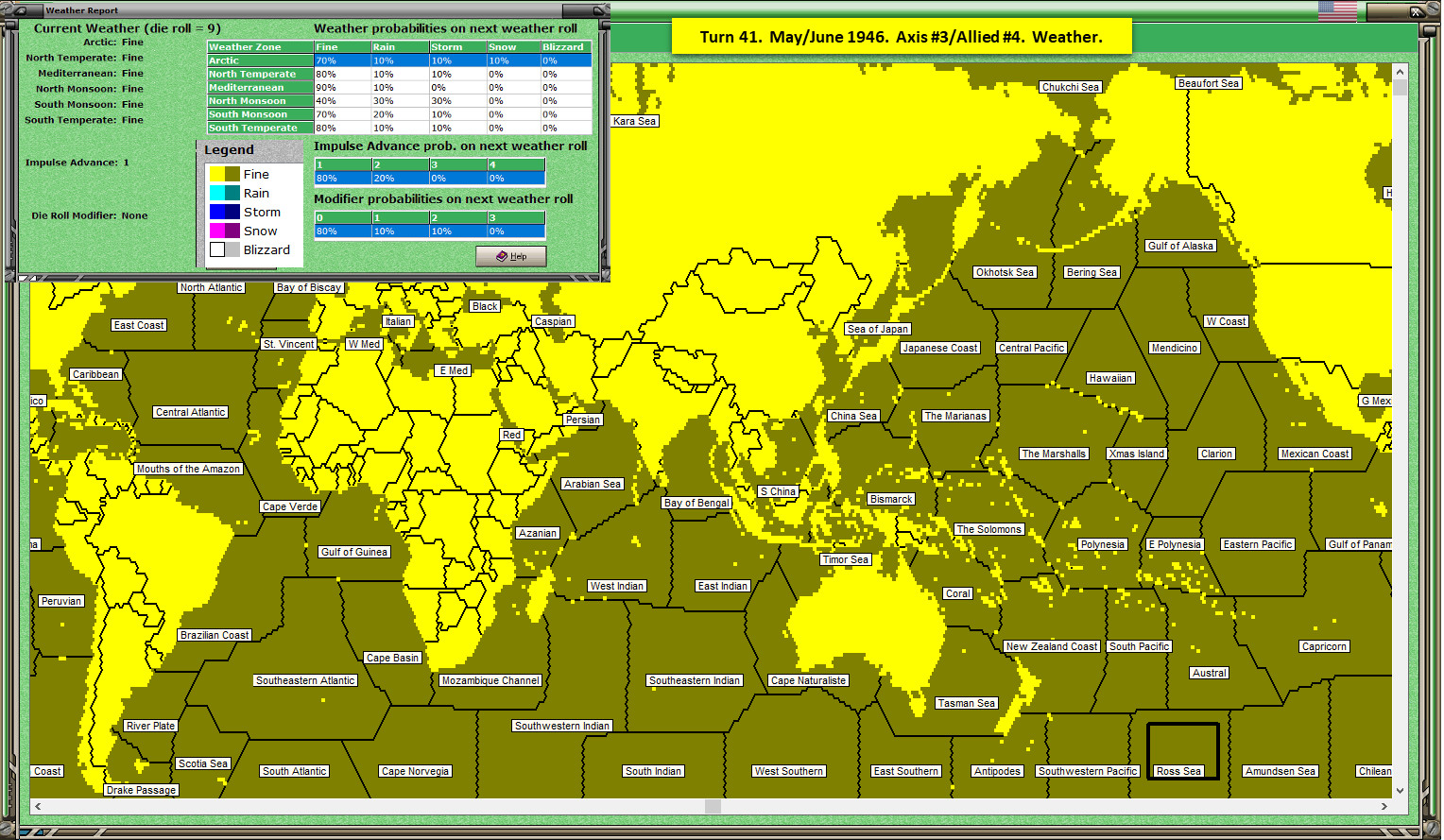
Task: Click the Beaufort Sea label
Action: coord(1209,83)
